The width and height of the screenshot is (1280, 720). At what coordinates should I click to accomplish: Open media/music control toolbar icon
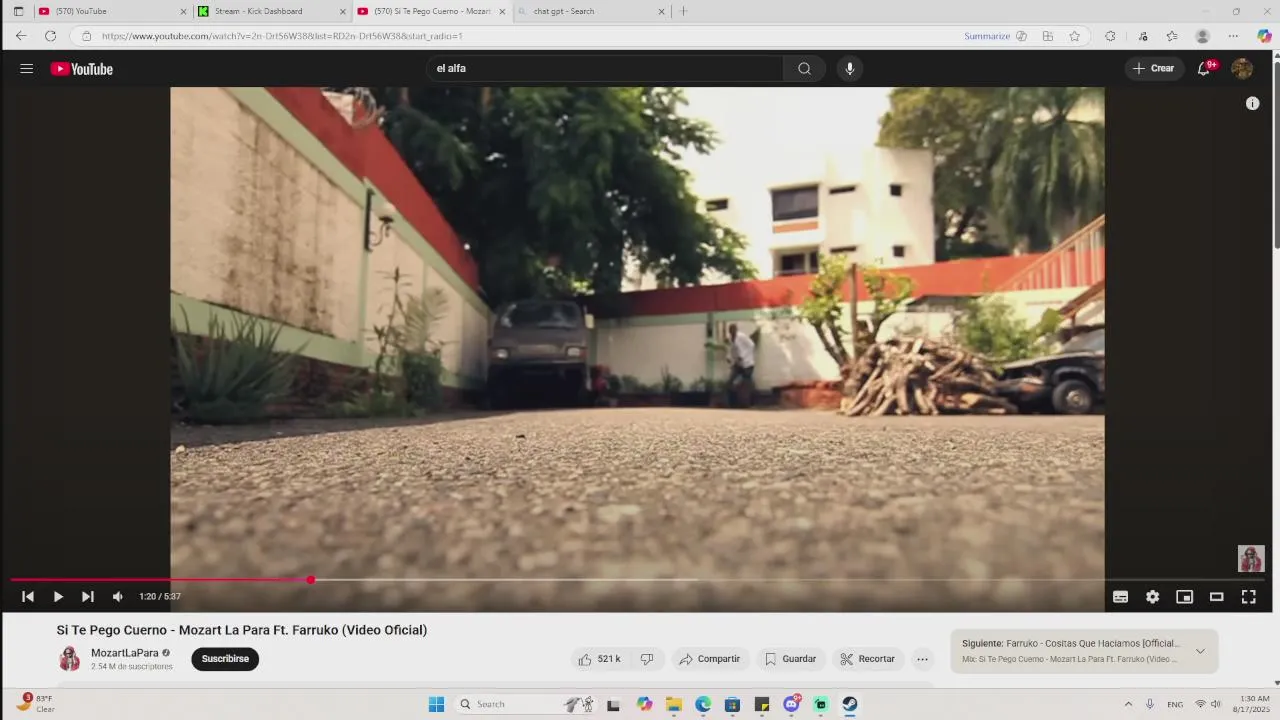pos(1144,36)
